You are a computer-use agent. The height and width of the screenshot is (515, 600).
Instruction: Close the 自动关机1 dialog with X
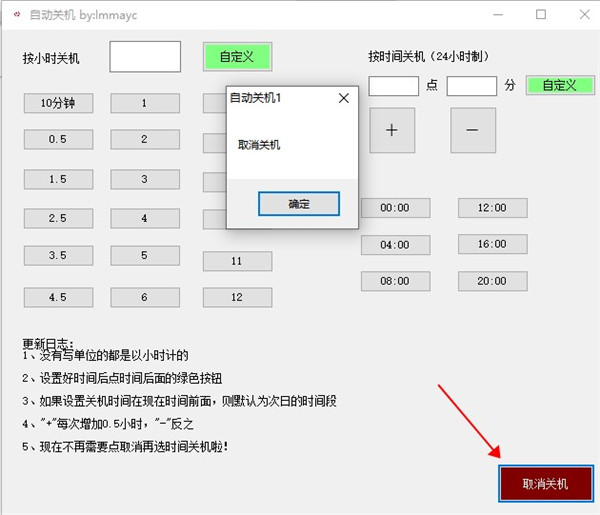pyautogui.click(x=344, y=98)
